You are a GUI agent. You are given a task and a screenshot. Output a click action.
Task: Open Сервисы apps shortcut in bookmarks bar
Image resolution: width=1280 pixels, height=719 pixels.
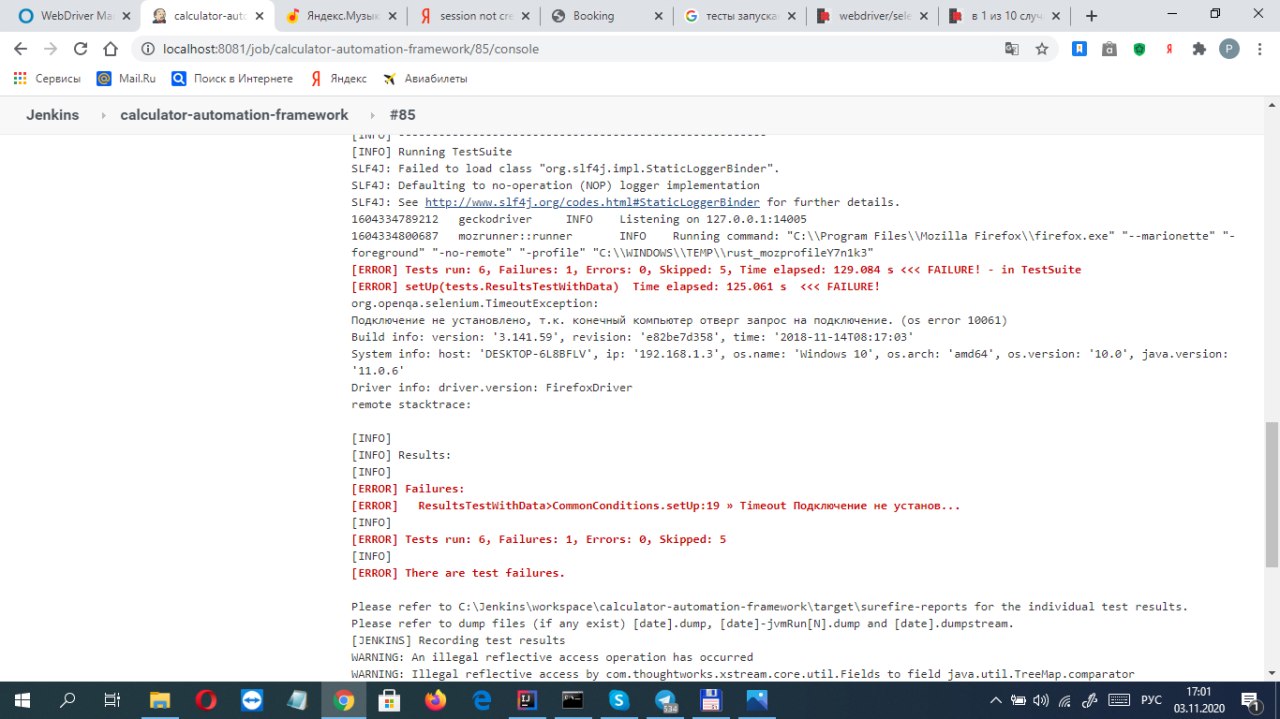pyautogui.click(x=47, y=78)
